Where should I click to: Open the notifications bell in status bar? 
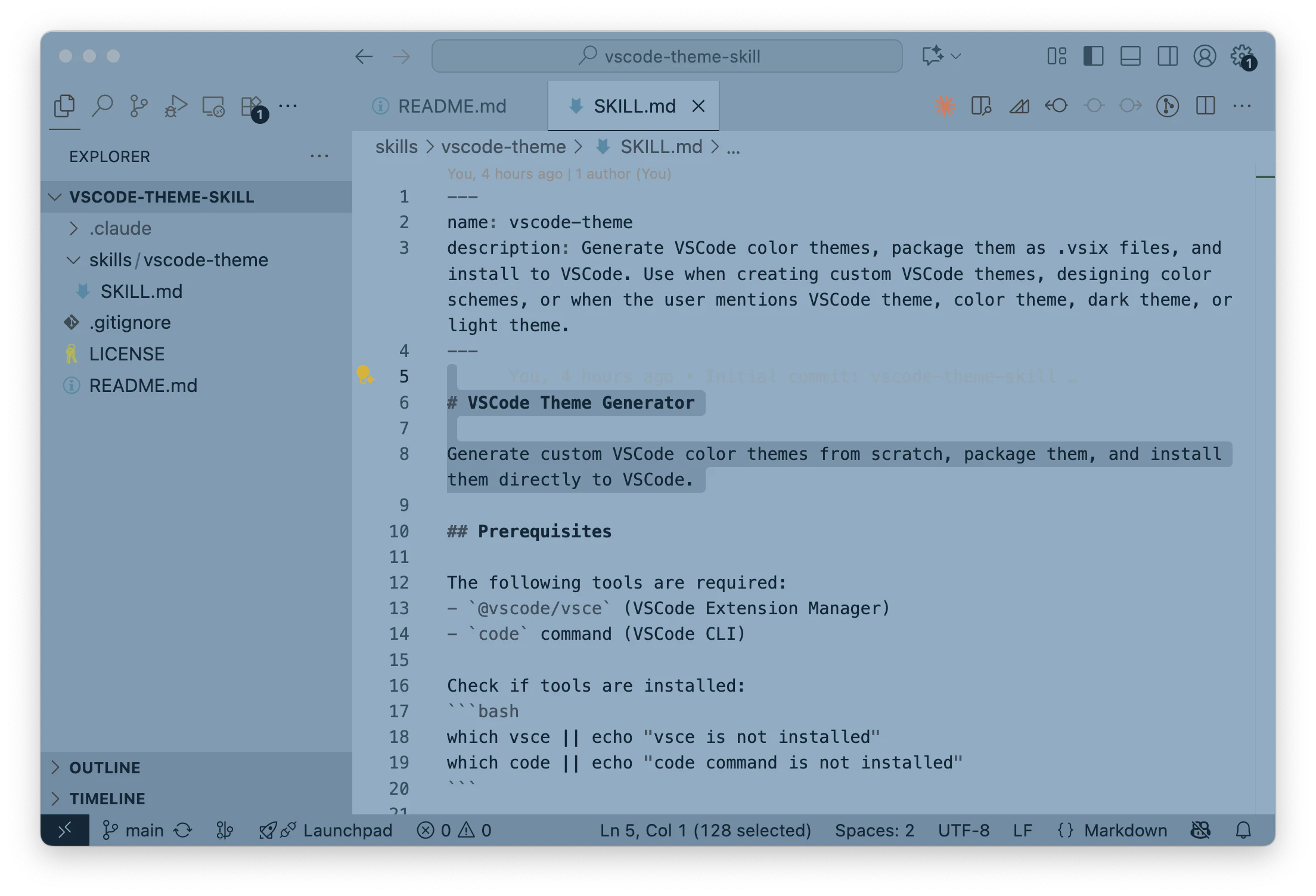click(1243, 830)
